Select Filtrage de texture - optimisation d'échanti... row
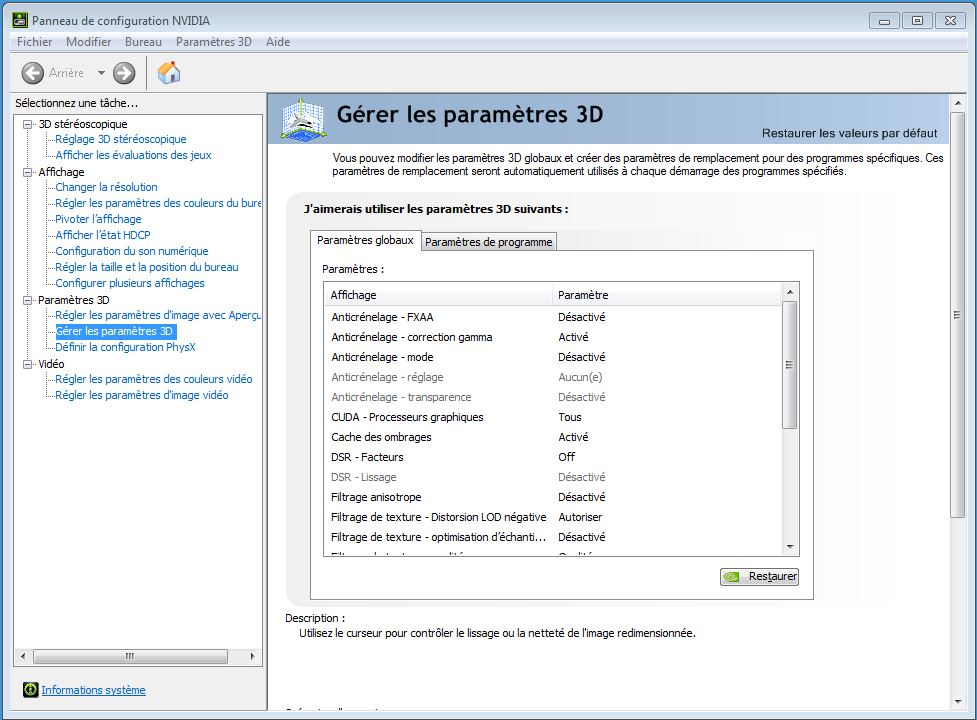Image resolution: width=977 pixels, height=720 pixels. (x=553, y=537)
